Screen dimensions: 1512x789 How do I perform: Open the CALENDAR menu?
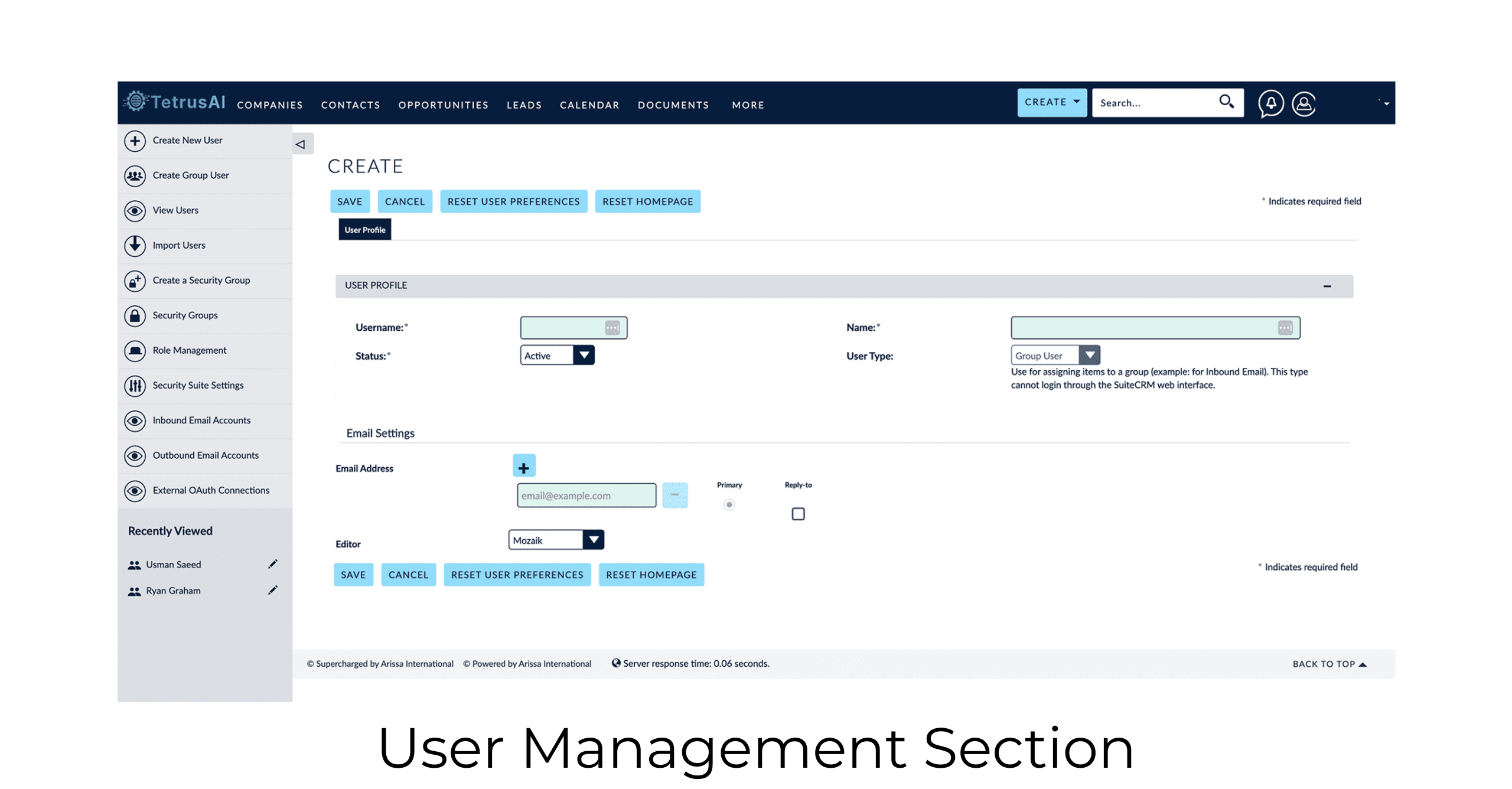pyautogui.click(x=589, y=105)
